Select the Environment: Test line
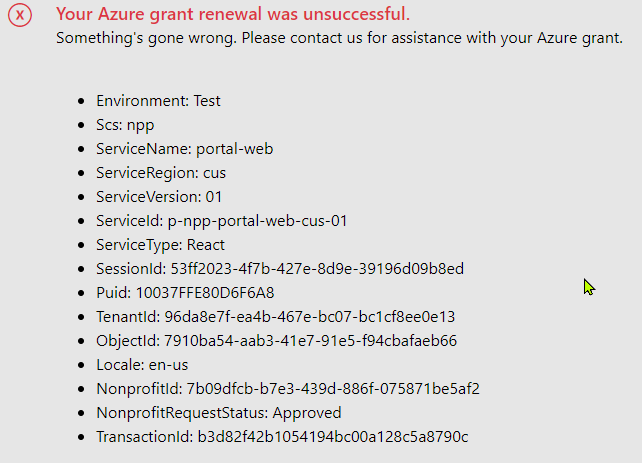This screenshot has width=642, height=463. click(158, 101)
